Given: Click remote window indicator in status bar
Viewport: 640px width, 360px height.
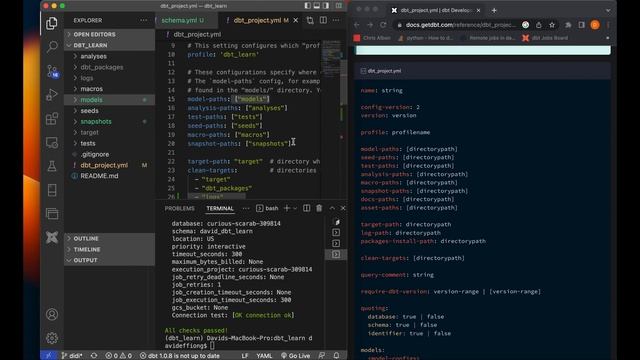Looking at the screenshot, I should coord(48,356).
